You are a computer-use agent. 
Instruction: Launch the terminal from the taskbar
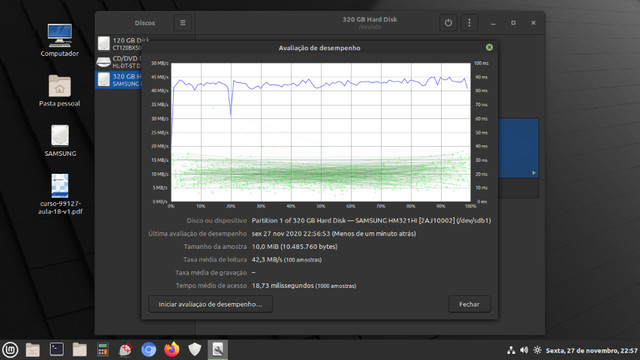pos(56,350)
